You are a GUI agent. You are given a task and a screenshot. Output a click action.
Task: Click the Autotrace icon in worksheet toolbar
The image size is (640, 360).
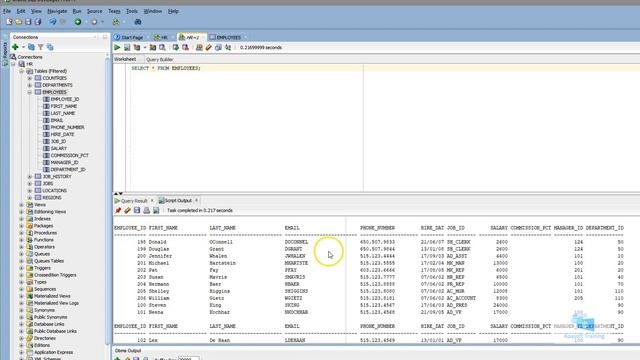click(153, 47)
